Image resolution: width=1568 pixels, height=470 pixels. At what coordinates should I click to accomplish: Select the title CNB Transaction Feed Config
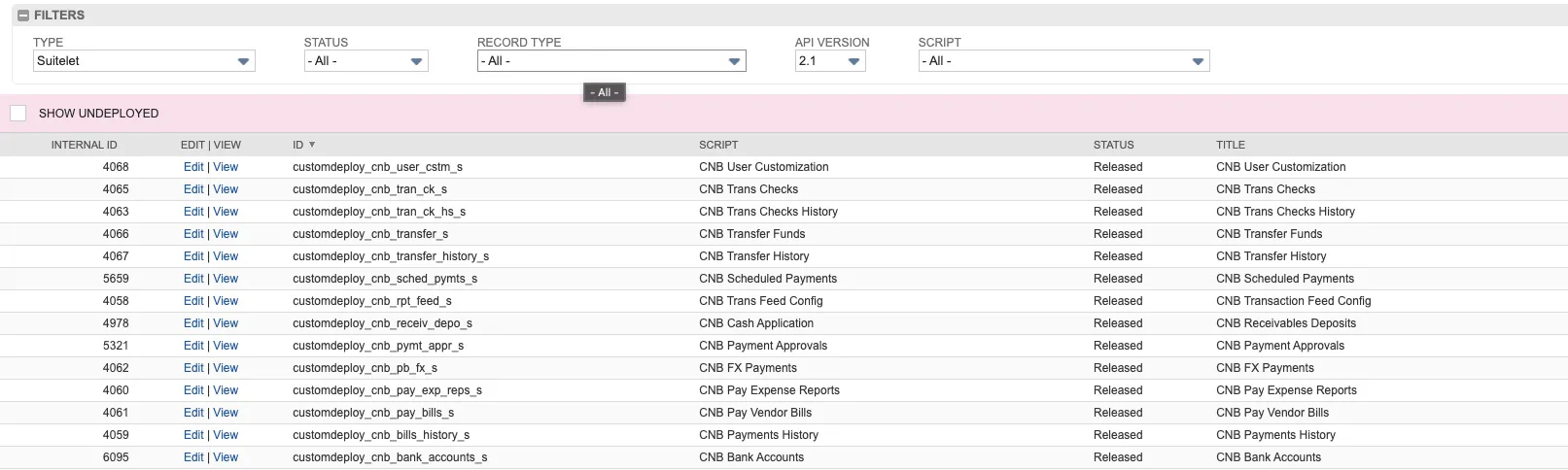[x=1294, y=301]
